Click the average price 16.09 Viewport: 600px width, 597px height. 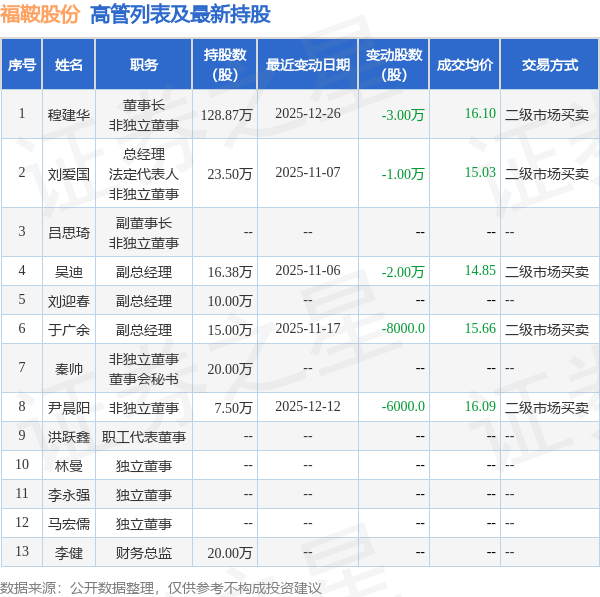(480, 406)
